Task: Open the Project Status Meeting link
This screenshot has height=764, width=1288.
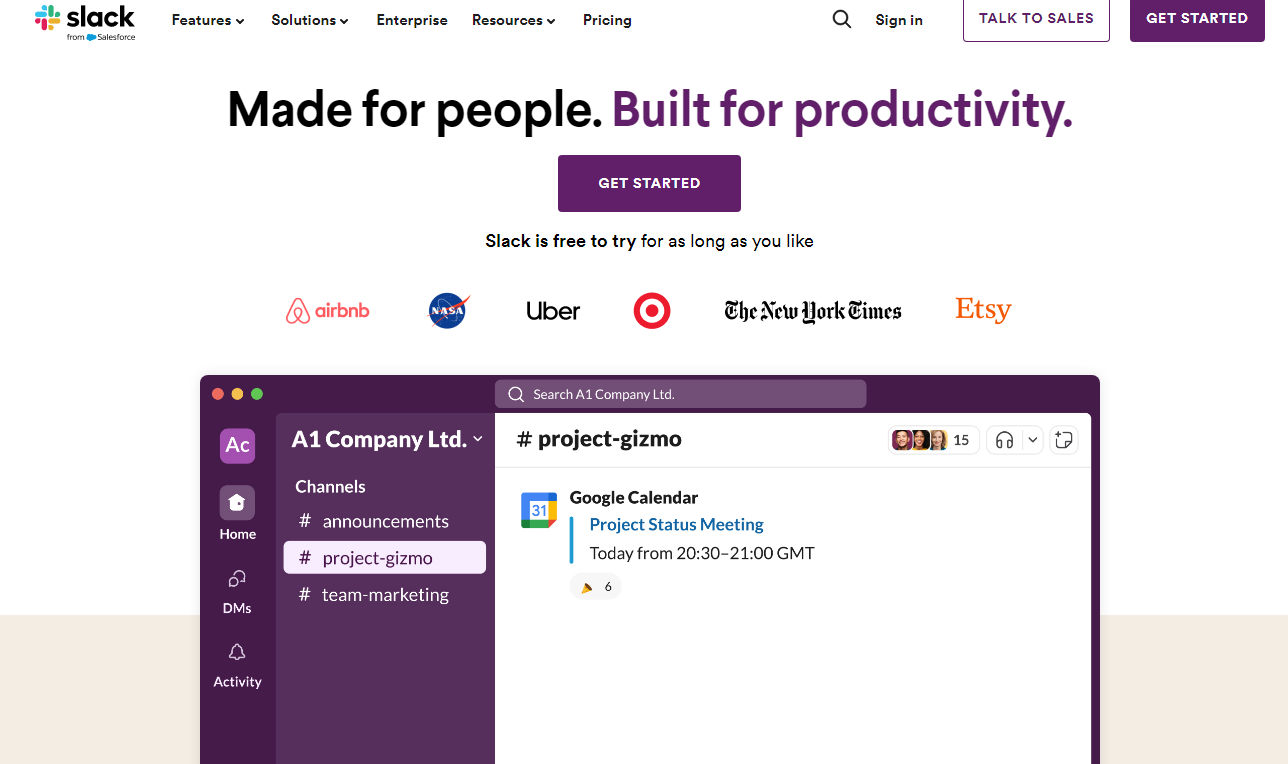Action: click(676, 524)
